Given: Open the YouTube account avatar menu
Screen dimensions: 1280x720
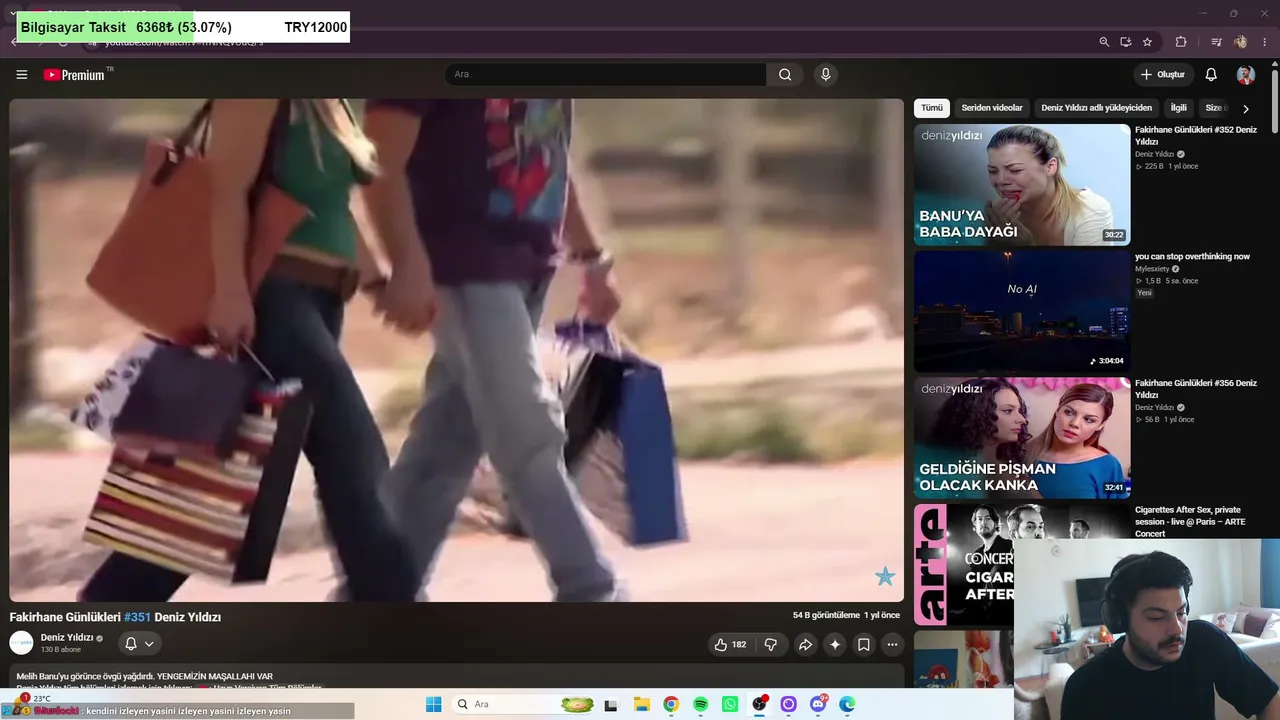Looking at the screenshot, I should (x=1245, y=75).
